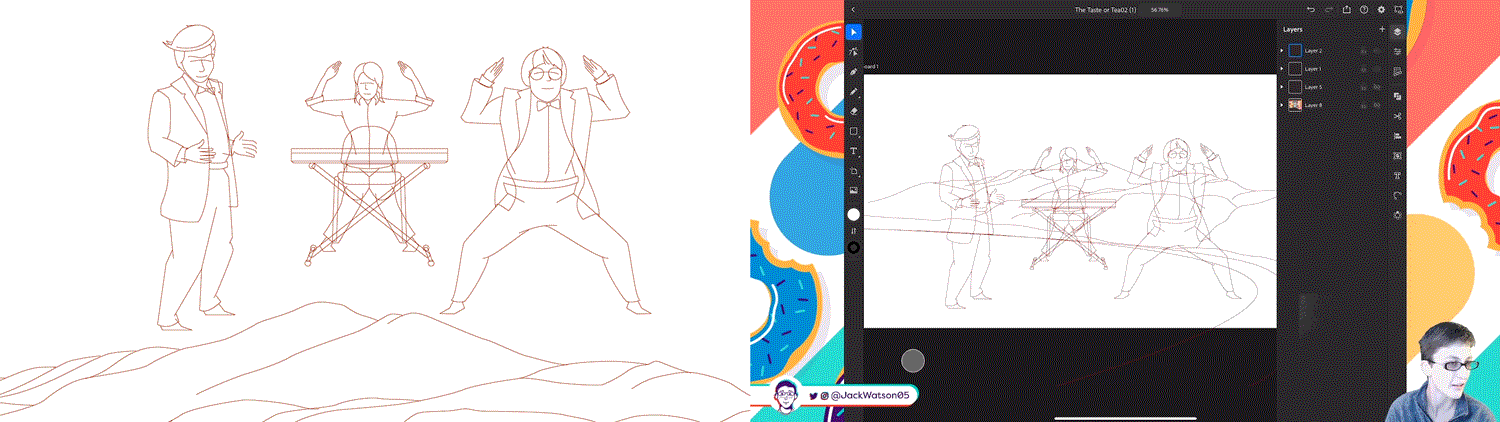
Task: Open the scissors Cut panel
Action: pos(1397,116)
